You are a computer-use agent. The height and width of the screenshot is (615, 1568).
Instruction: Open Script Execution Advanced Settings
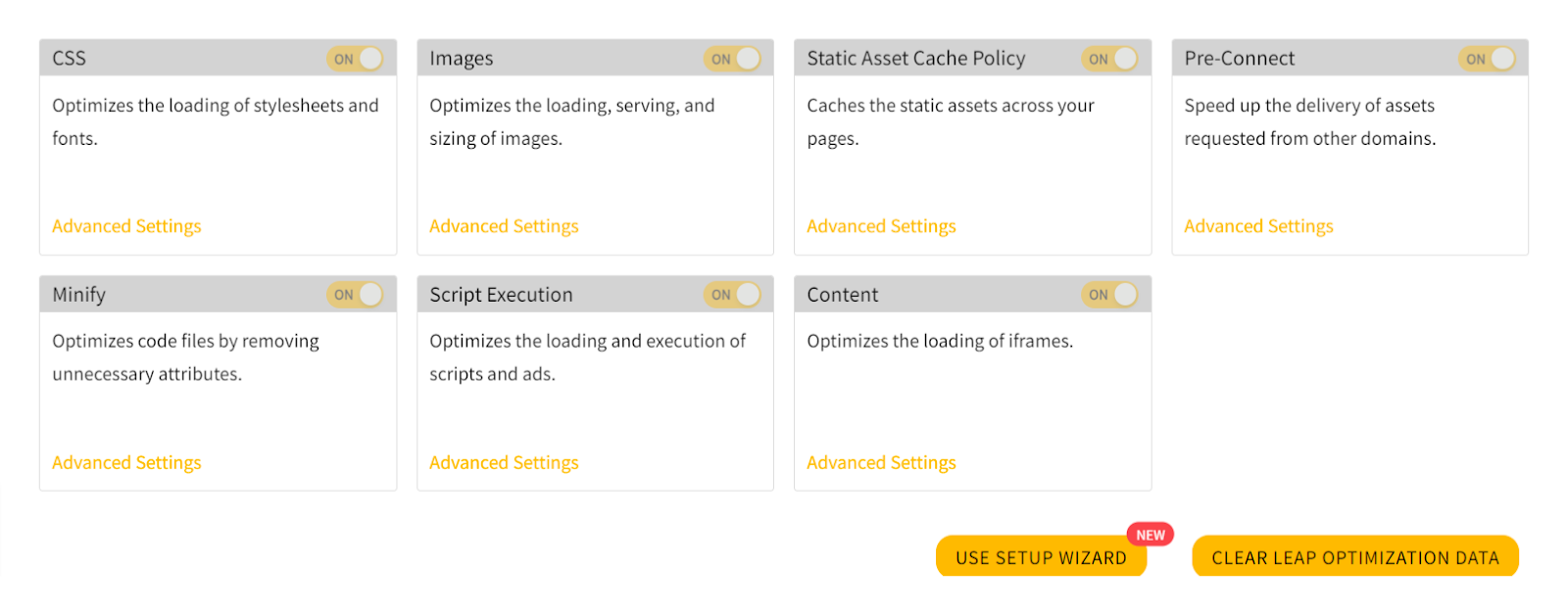pyautogui.click(x=504, y=462)
